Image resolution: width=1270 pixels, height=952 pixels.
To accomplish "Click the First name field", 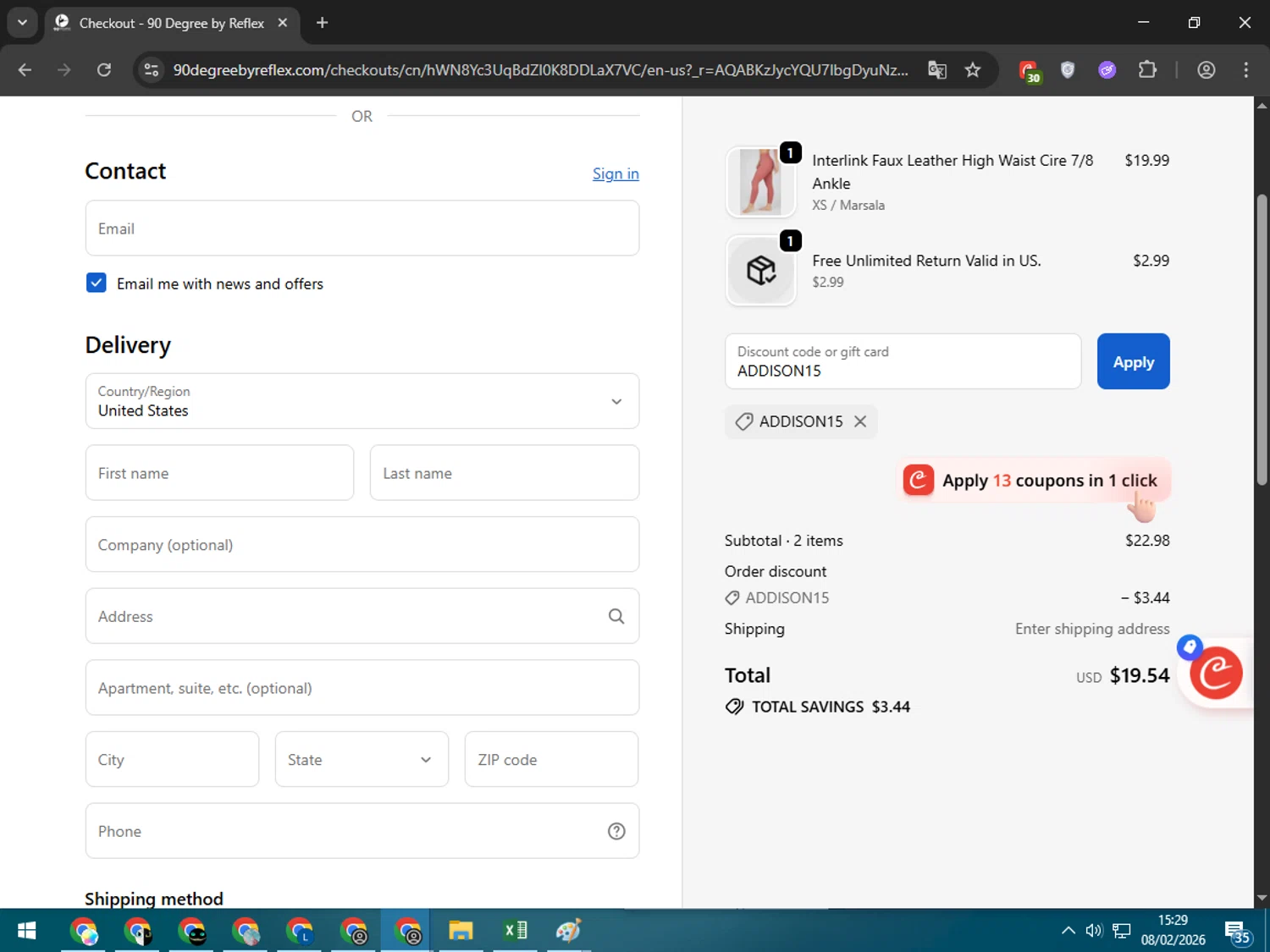I will pyautogui.click(x=219, y=473).
